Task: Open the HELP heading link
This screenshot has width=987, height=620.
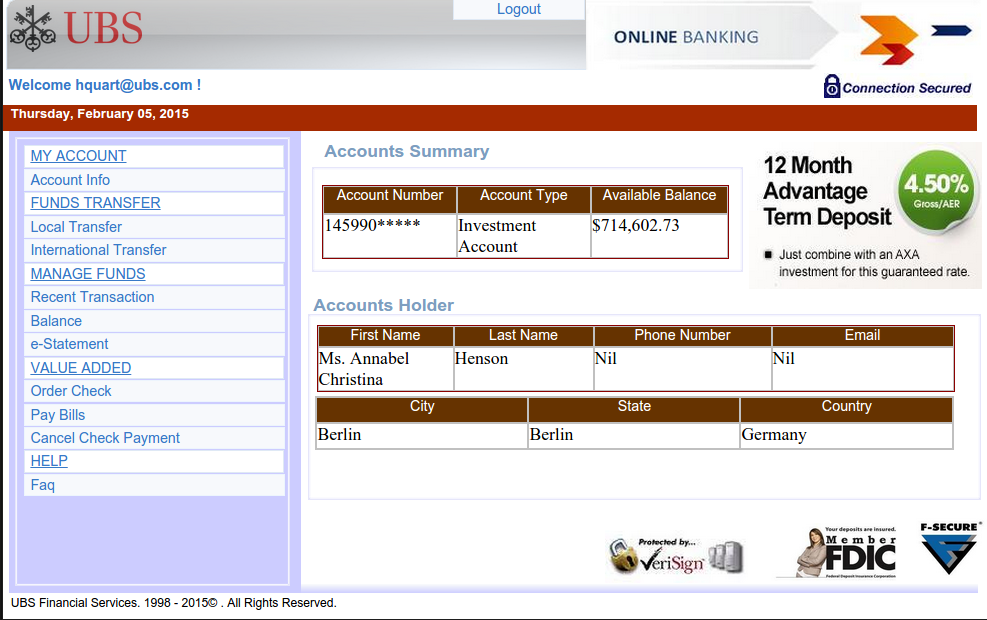Action: (49, 461)
